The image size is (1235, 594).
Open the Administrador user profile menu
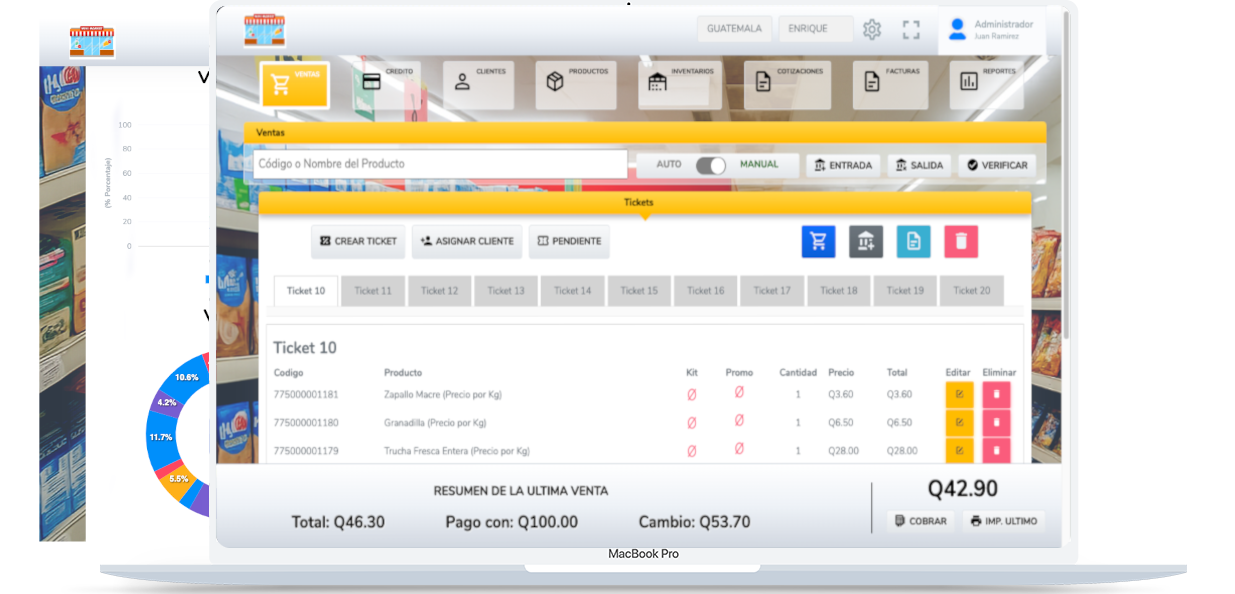tap(991, 30)
